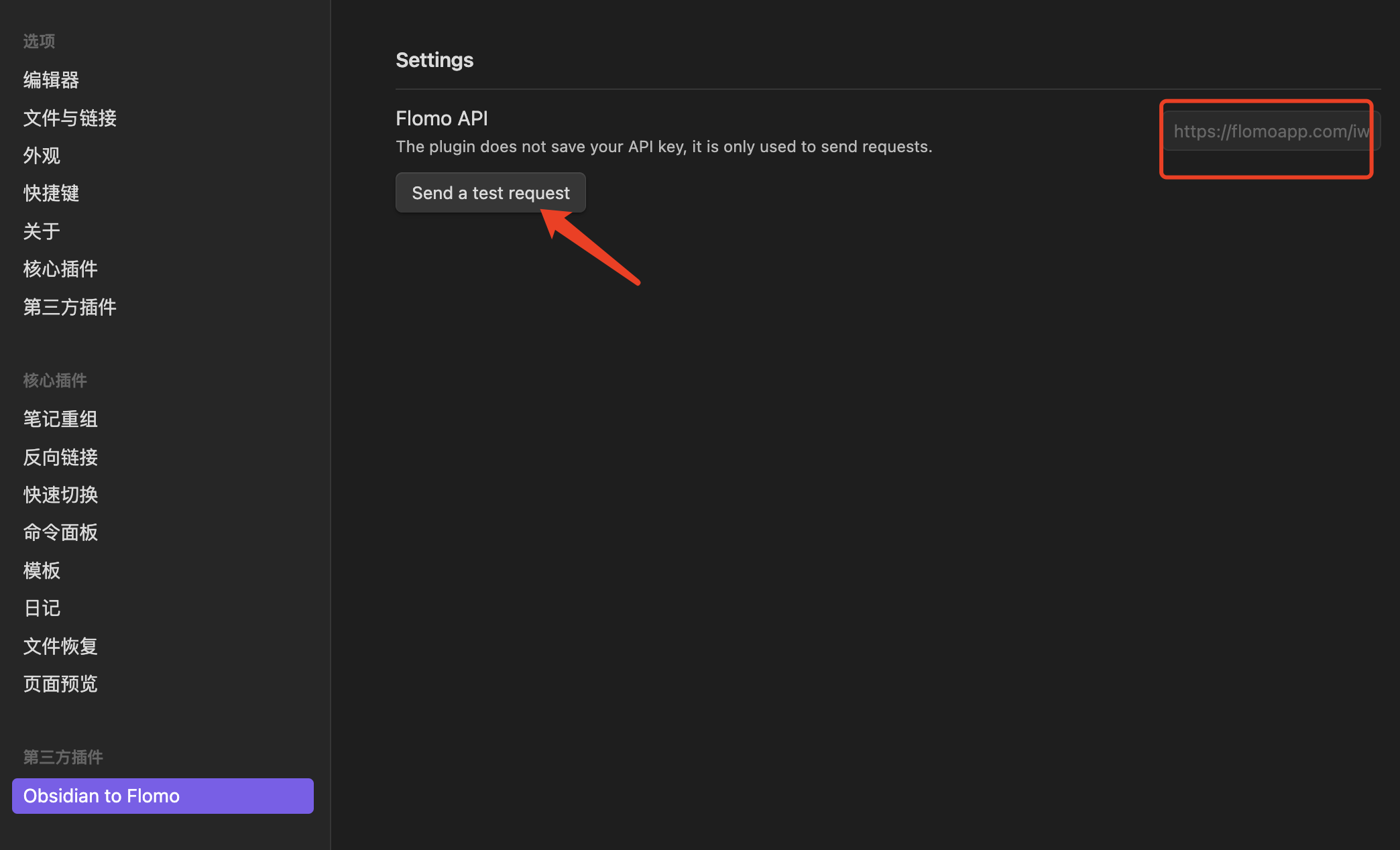Screen dimensions: 1400x850
Task: Select 日记 plugin settings
Action: (x=42, y=609)
